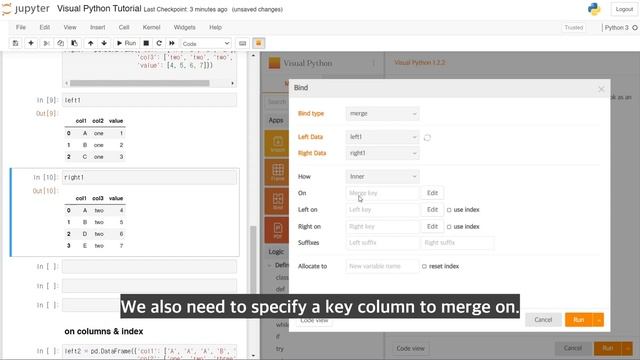
Task: Open cell type Code dropdown
Action: coord(206,43)
